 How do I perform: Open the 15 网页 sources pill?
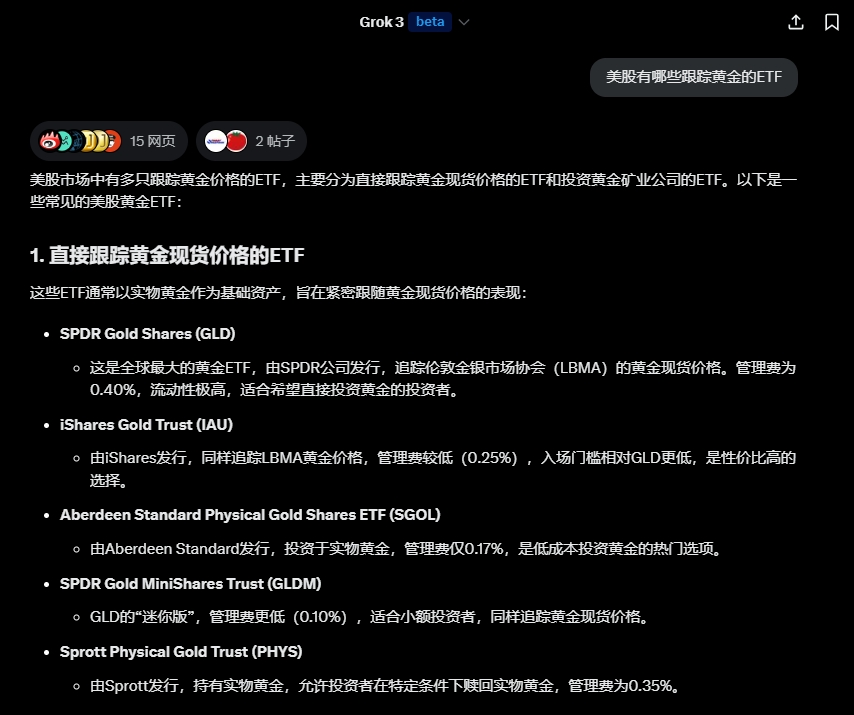[109, 141]
